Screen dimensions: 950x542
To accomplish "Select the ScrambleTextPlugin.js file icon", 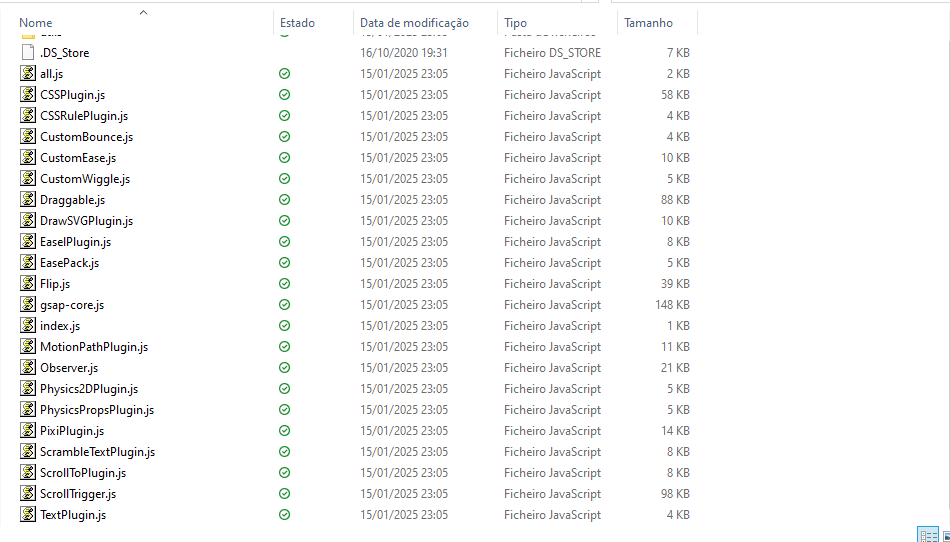I will [x=28, y=451].
